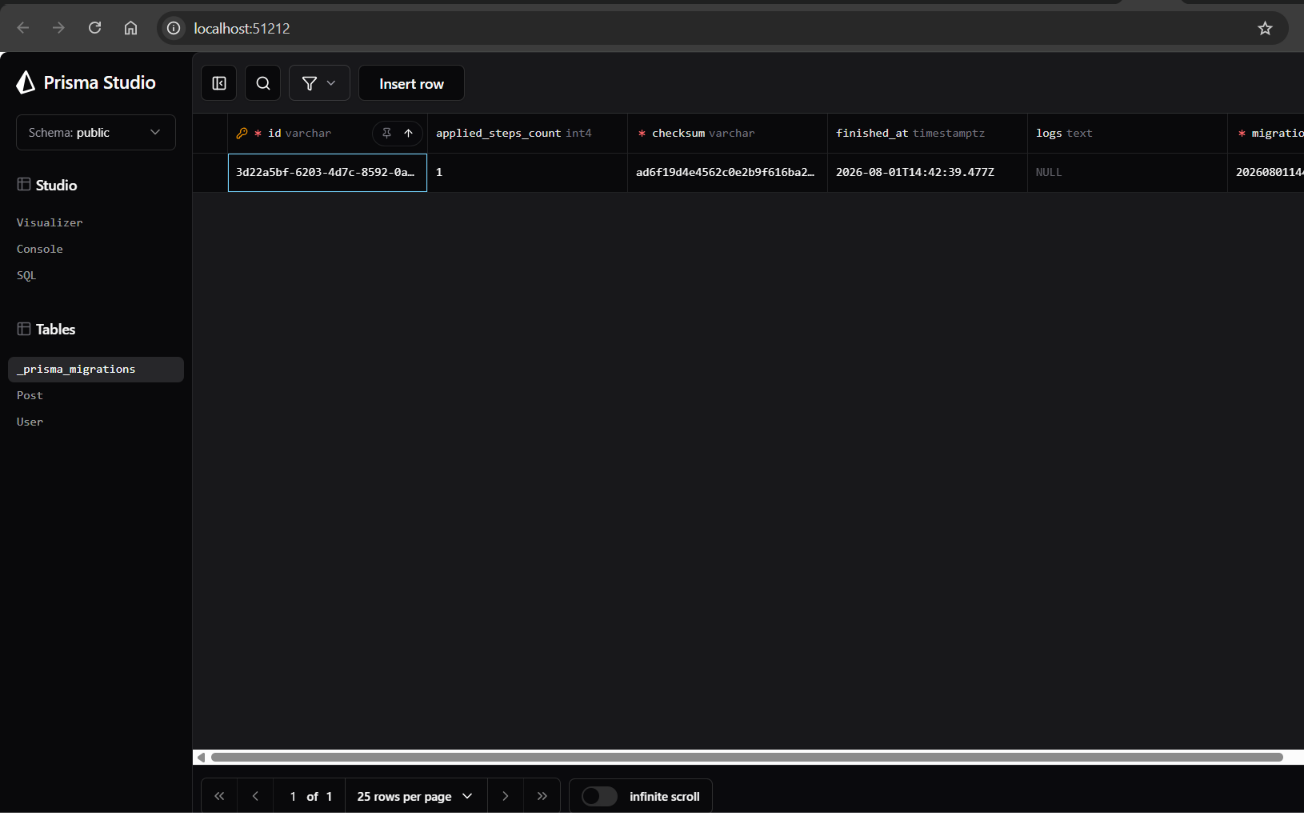Open the SQL view
The width and height of the screenshot is (1304, 813).
pos(26,275)
